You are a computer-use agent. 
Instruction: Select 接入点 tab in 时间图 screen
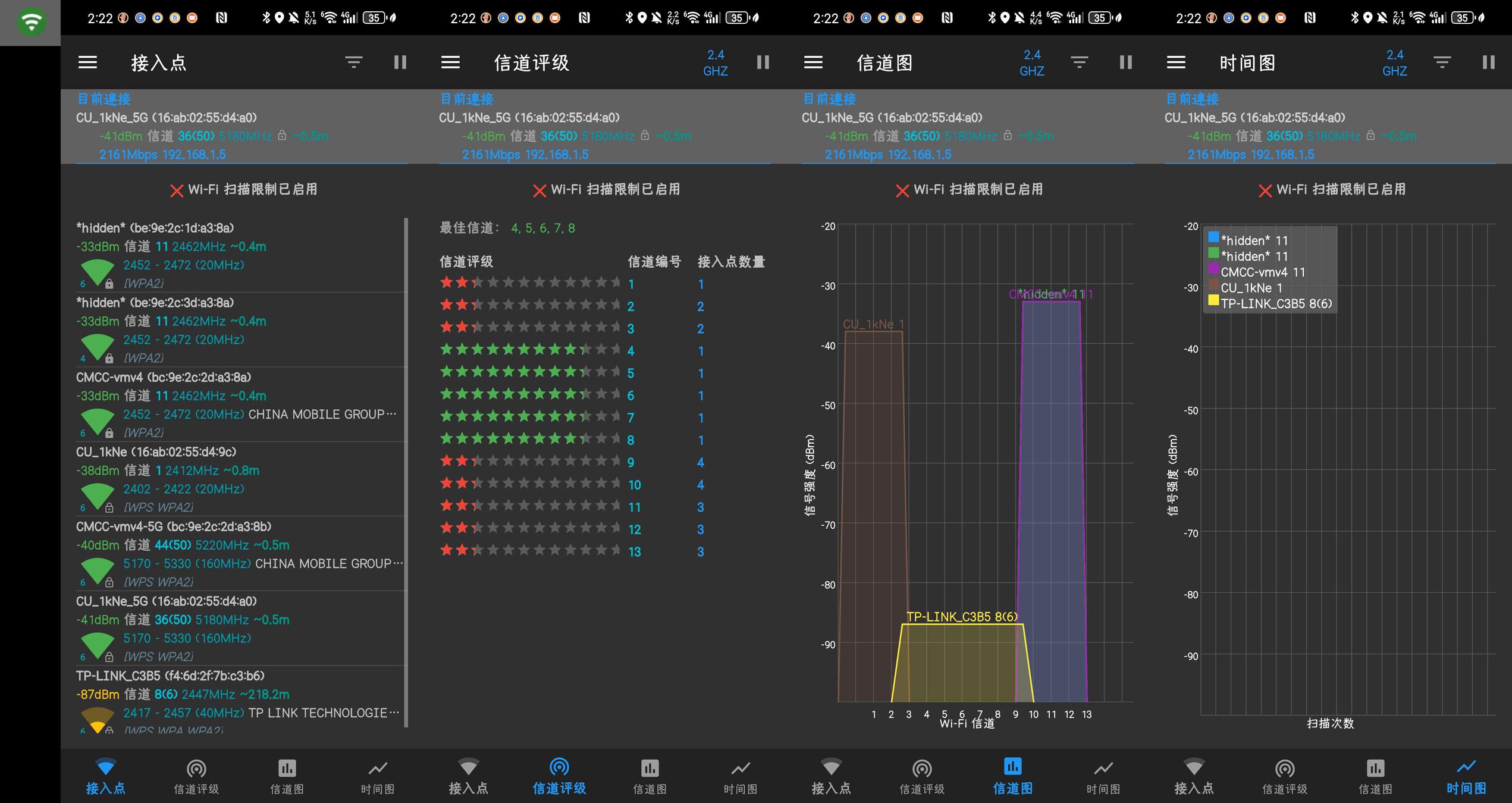1194,776
